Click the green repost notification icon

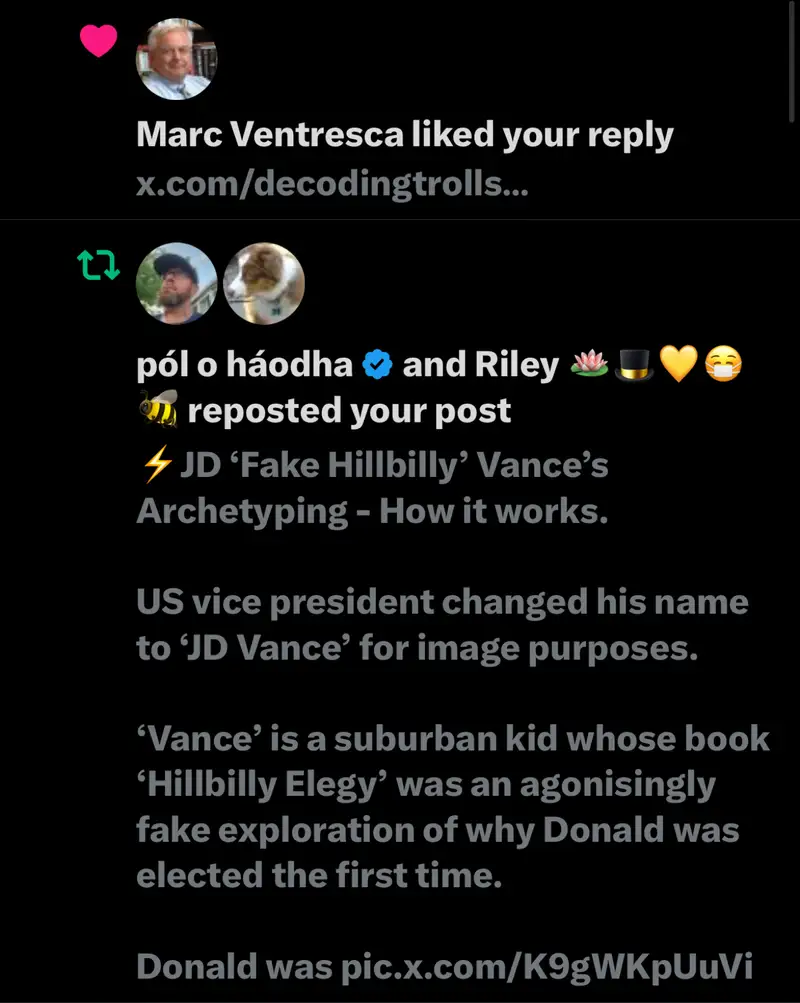coord(98,267)
